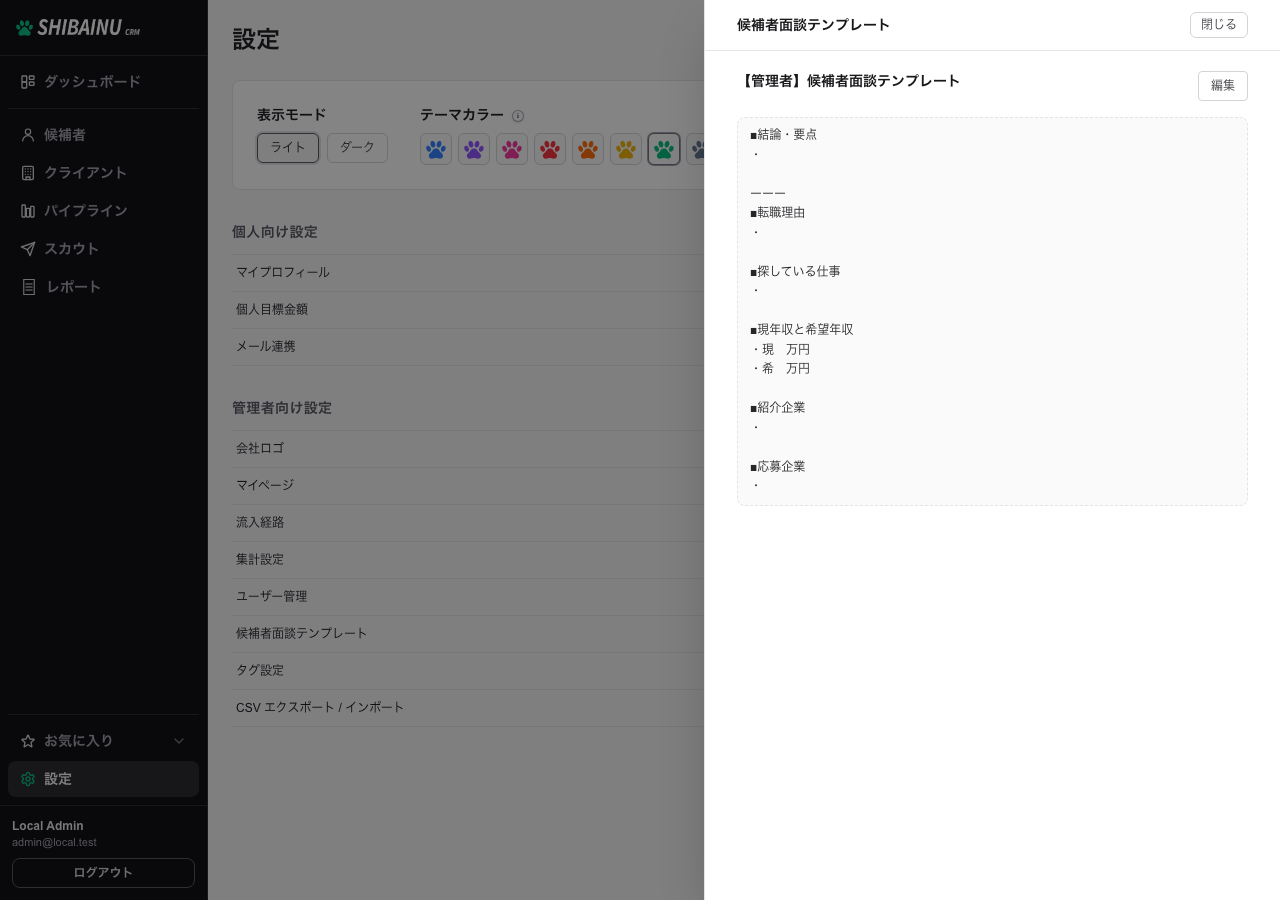Choose the green paw theme color
This screenshot has height=900, width=1280.
point(664,149)
